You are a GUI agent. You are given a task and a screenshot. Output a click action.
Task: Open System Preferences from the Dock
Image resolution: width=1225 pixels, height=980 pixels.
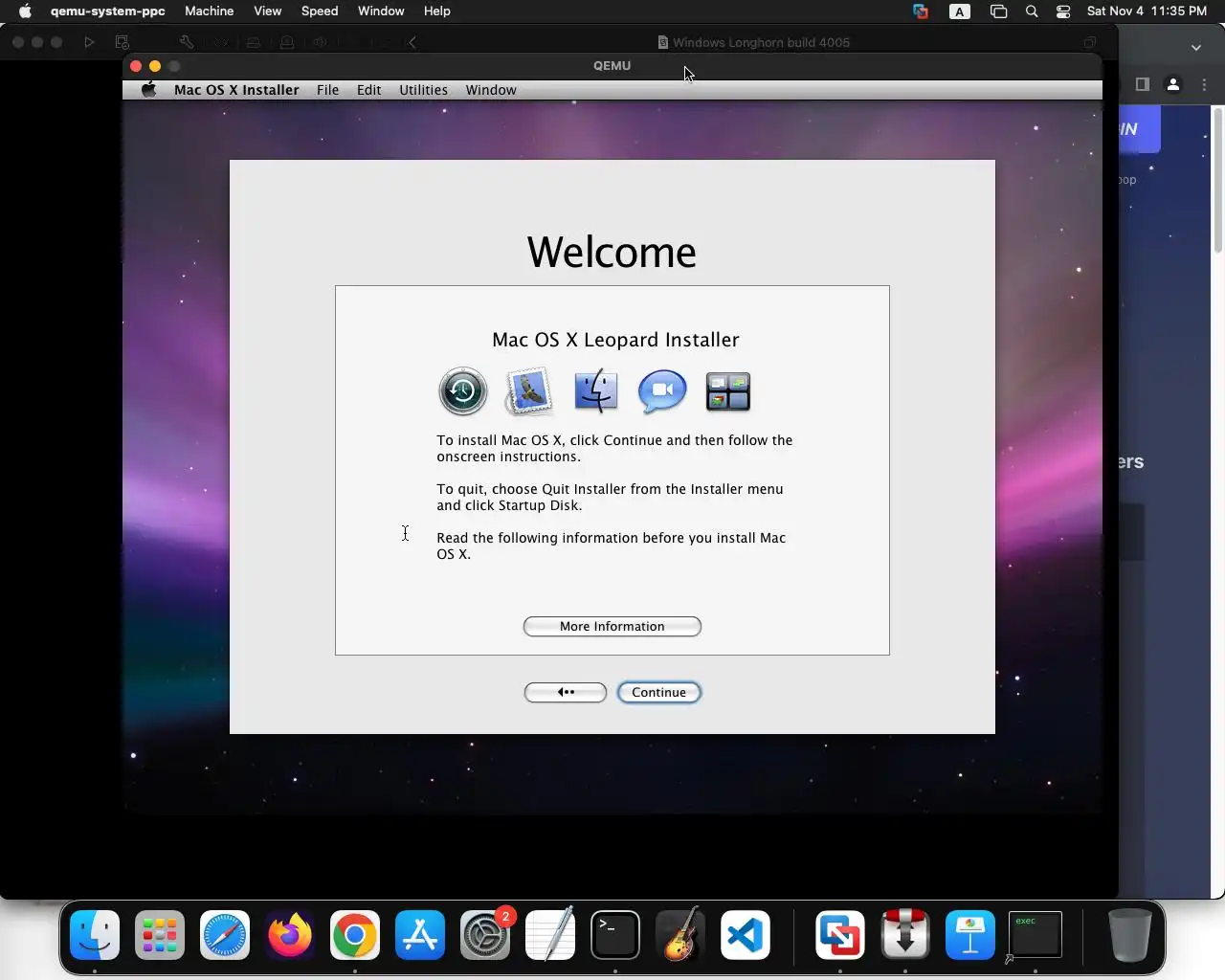pyautogui.click(x=485, y=934)
